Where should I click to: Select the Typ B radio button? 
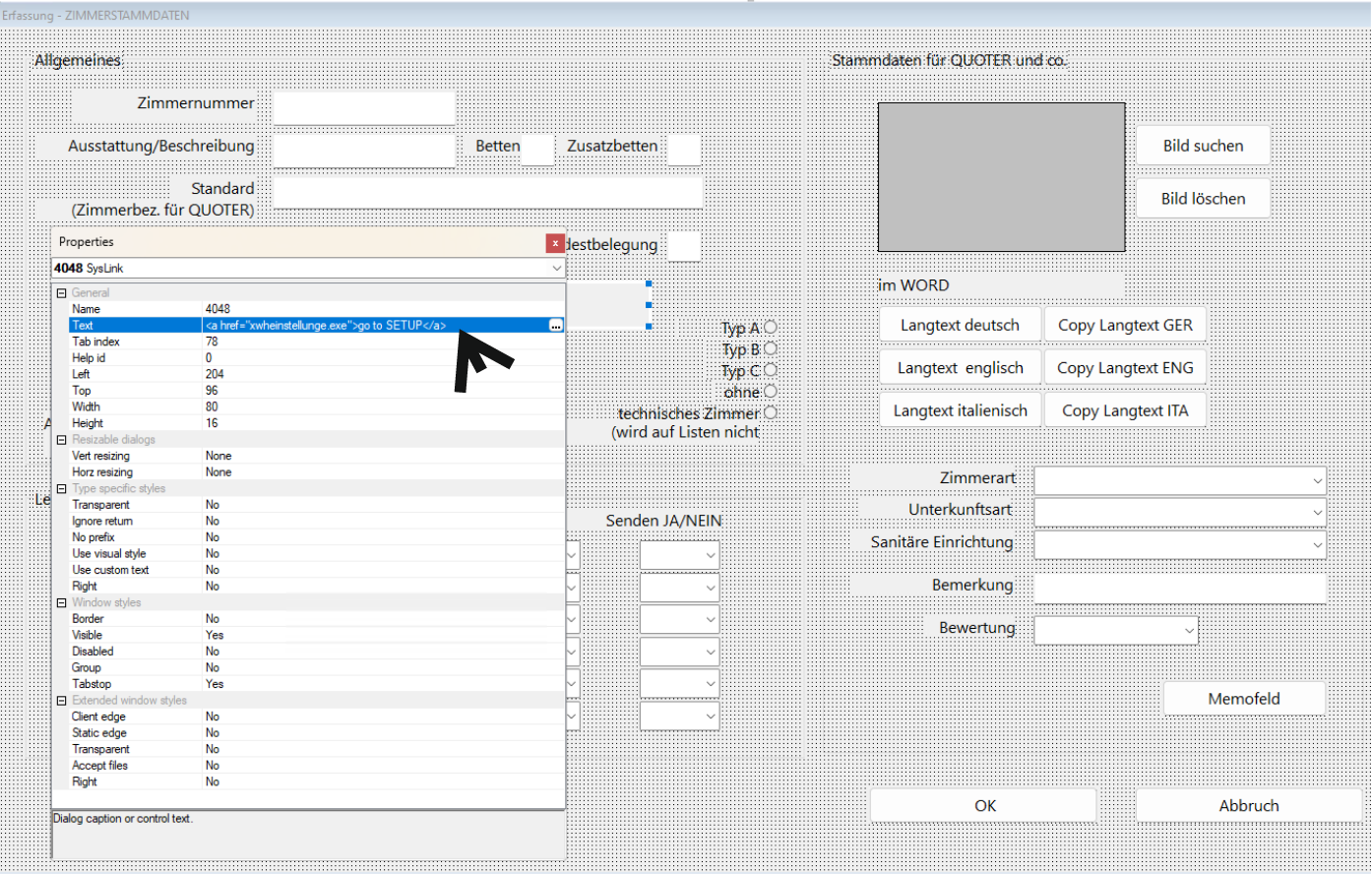pyautogui.click(x=771, y=348)
